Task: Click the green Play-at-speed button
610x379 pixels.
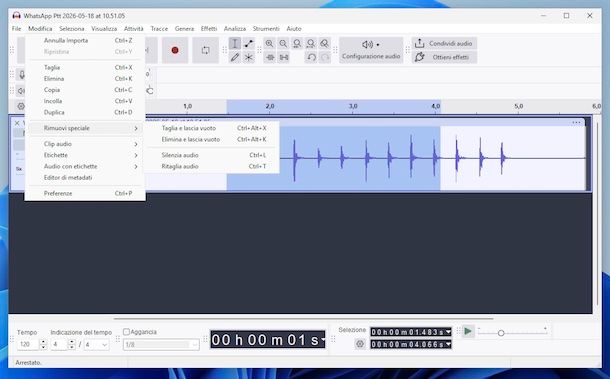Action: (x=468, y=332)
